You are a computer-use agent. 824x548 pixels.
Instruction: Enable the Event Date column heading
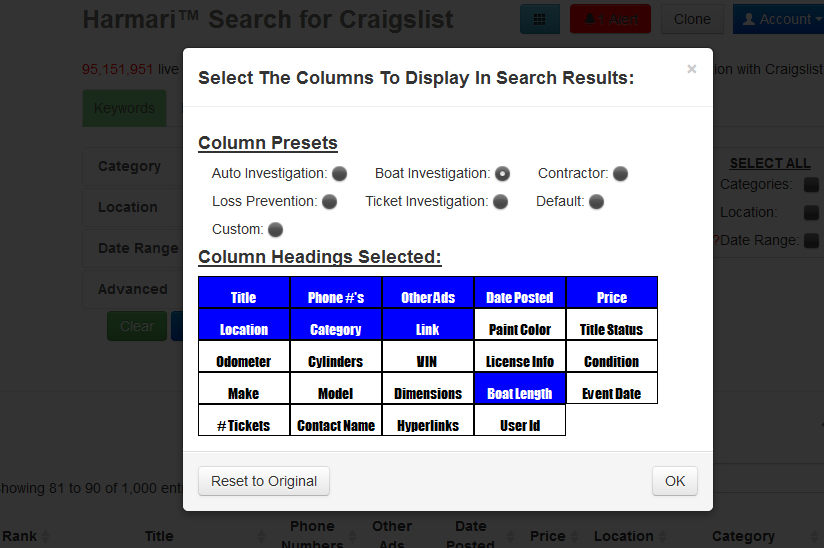612,388
